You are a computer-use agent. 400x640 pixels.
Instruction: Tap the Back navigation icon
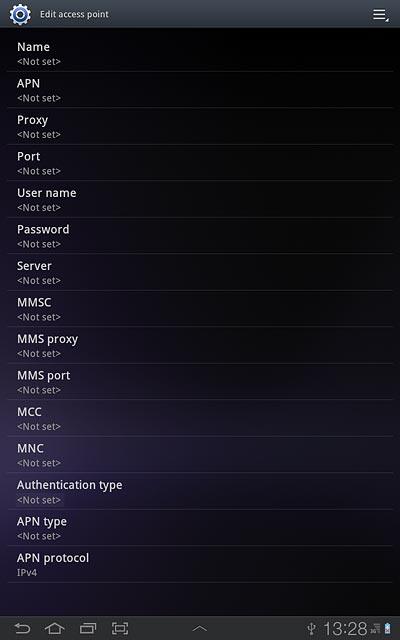[x=22, y=628]
